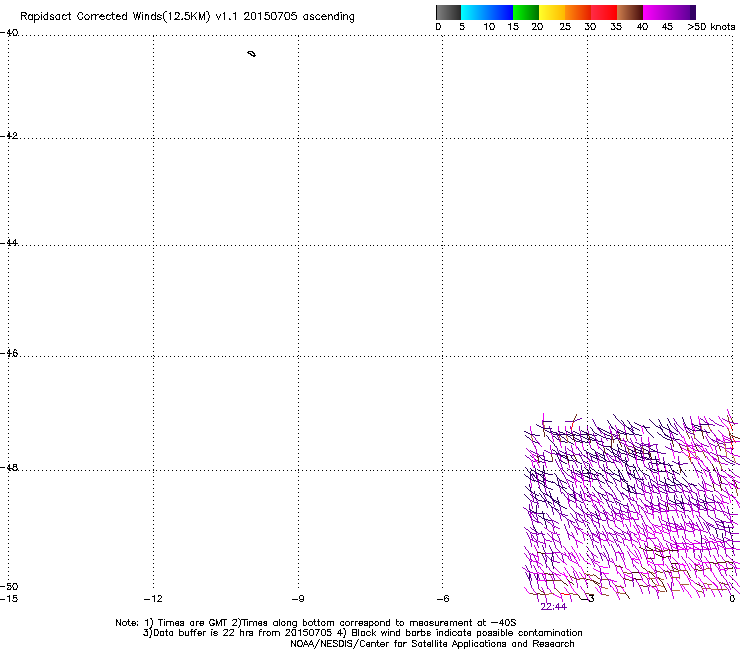The image size is (740, 650).
Task: Click the 'Times are GMT' note line
Action: click(316, 623)
